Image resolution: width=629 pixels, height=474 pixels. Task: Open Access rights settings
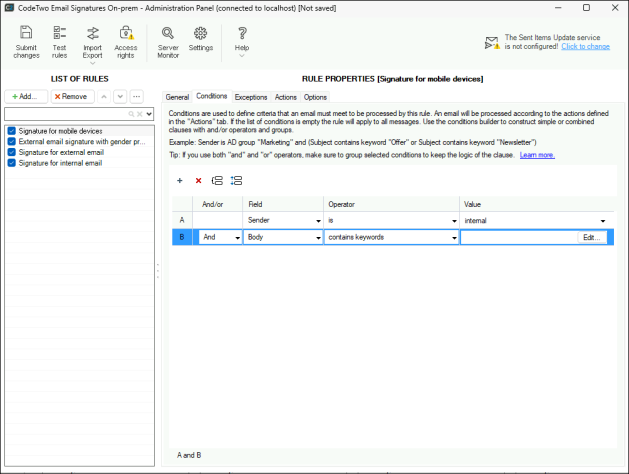point(126,42)
